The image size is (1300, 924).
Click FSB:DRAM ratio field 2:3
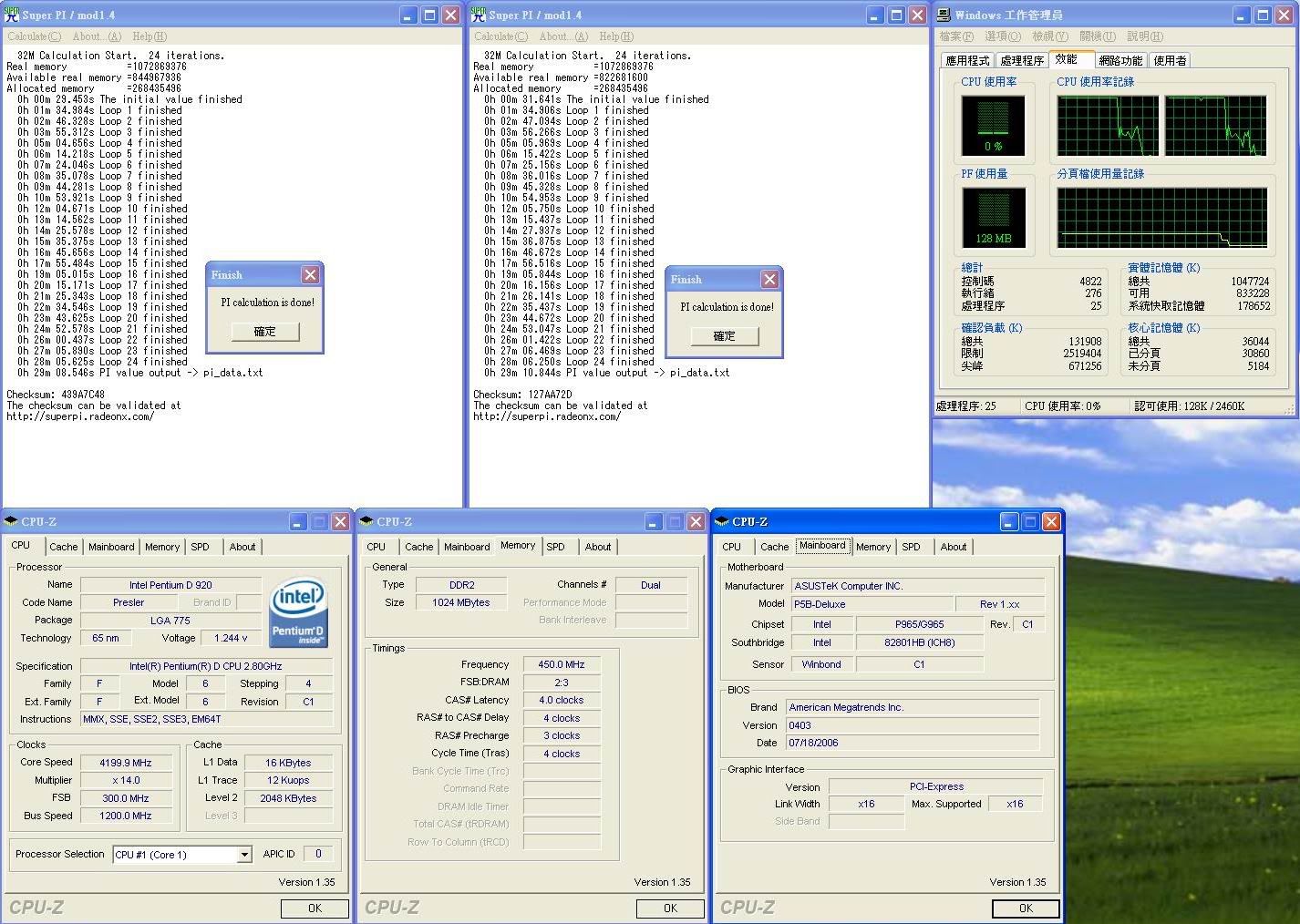[x=562, y=683]
